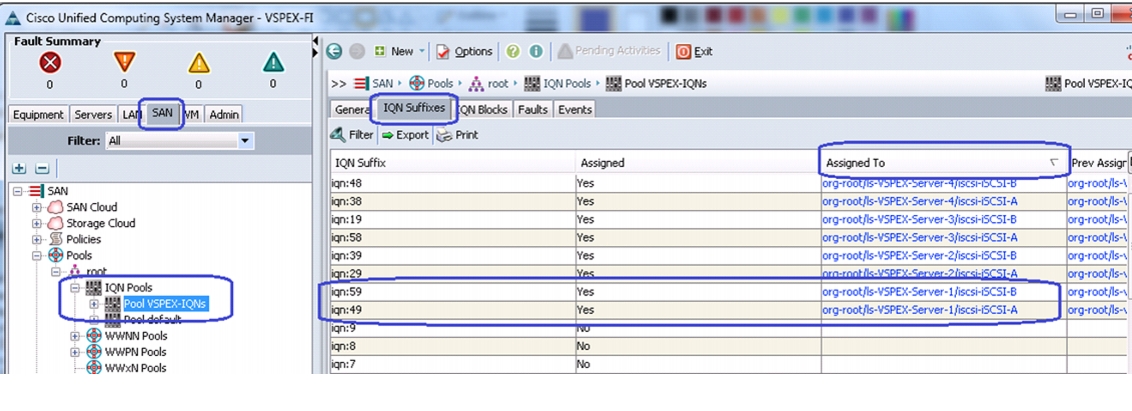Sort by IQN Suffix column header
This screenshot has height=411, width=1132.
pyautogui.click(x=453, y=163)
